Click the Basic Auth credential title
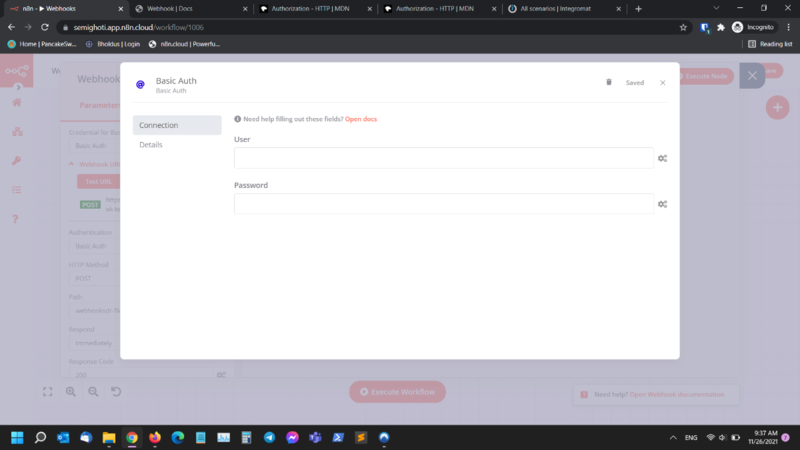The image size is (800, 450). coord(176,81)
